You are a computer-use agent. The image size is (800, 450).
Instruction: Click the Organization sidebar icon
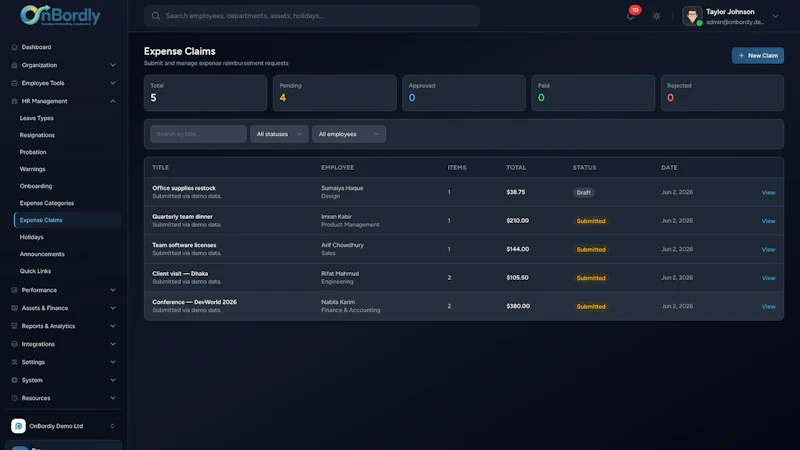[x=14, y=65]
